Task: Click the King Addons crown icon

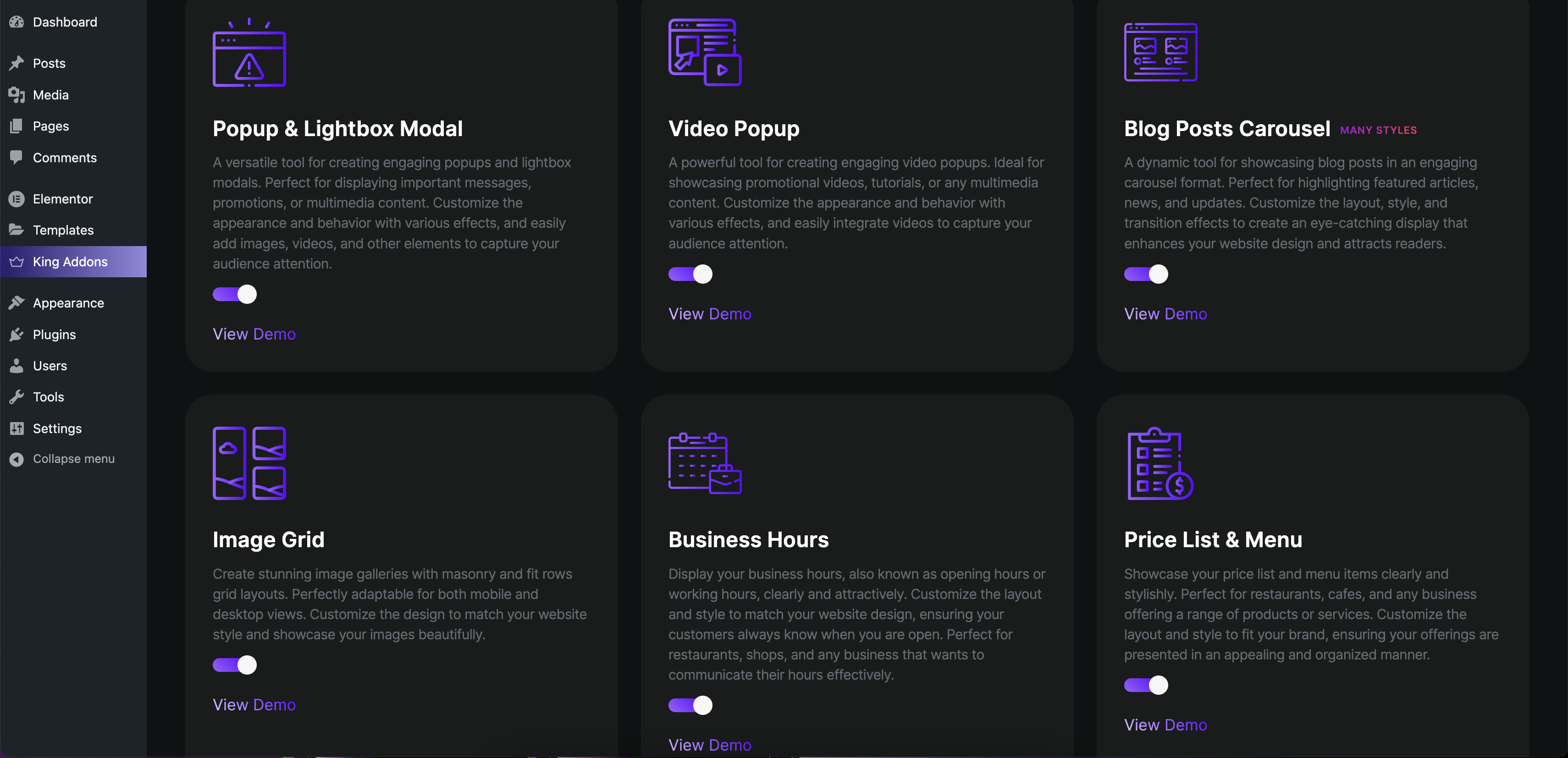Action: click(x=17, y=262)
